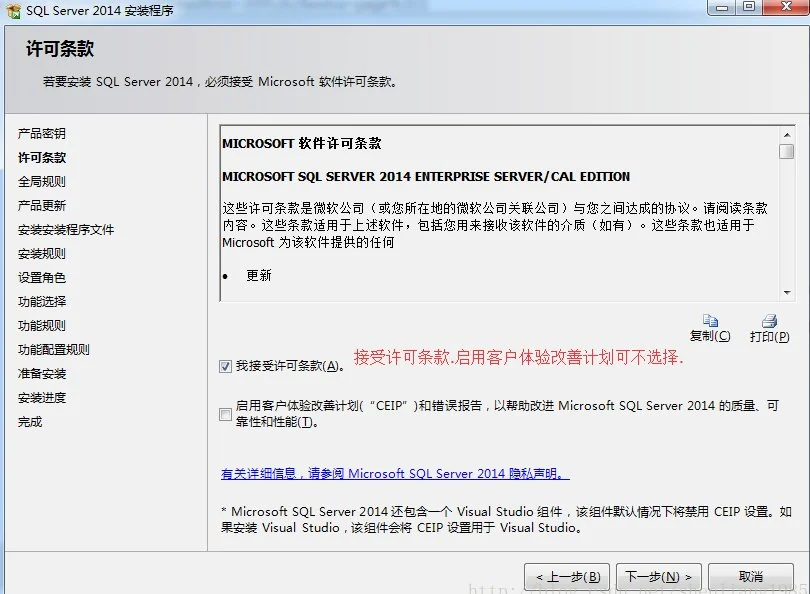The height and width of the screenshot is (594, 810).
Task: Click the license text scrollbar thumb
Action: (787, 152)
